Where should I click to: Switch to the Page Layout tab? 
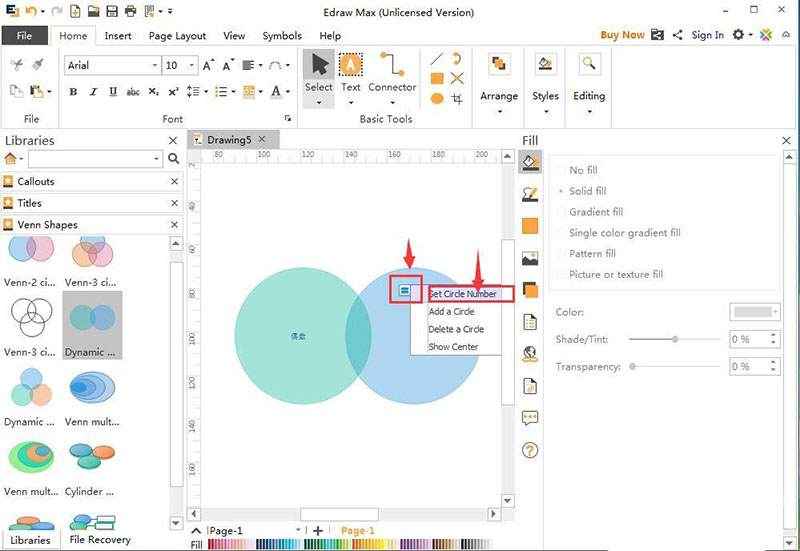point(176,36)
